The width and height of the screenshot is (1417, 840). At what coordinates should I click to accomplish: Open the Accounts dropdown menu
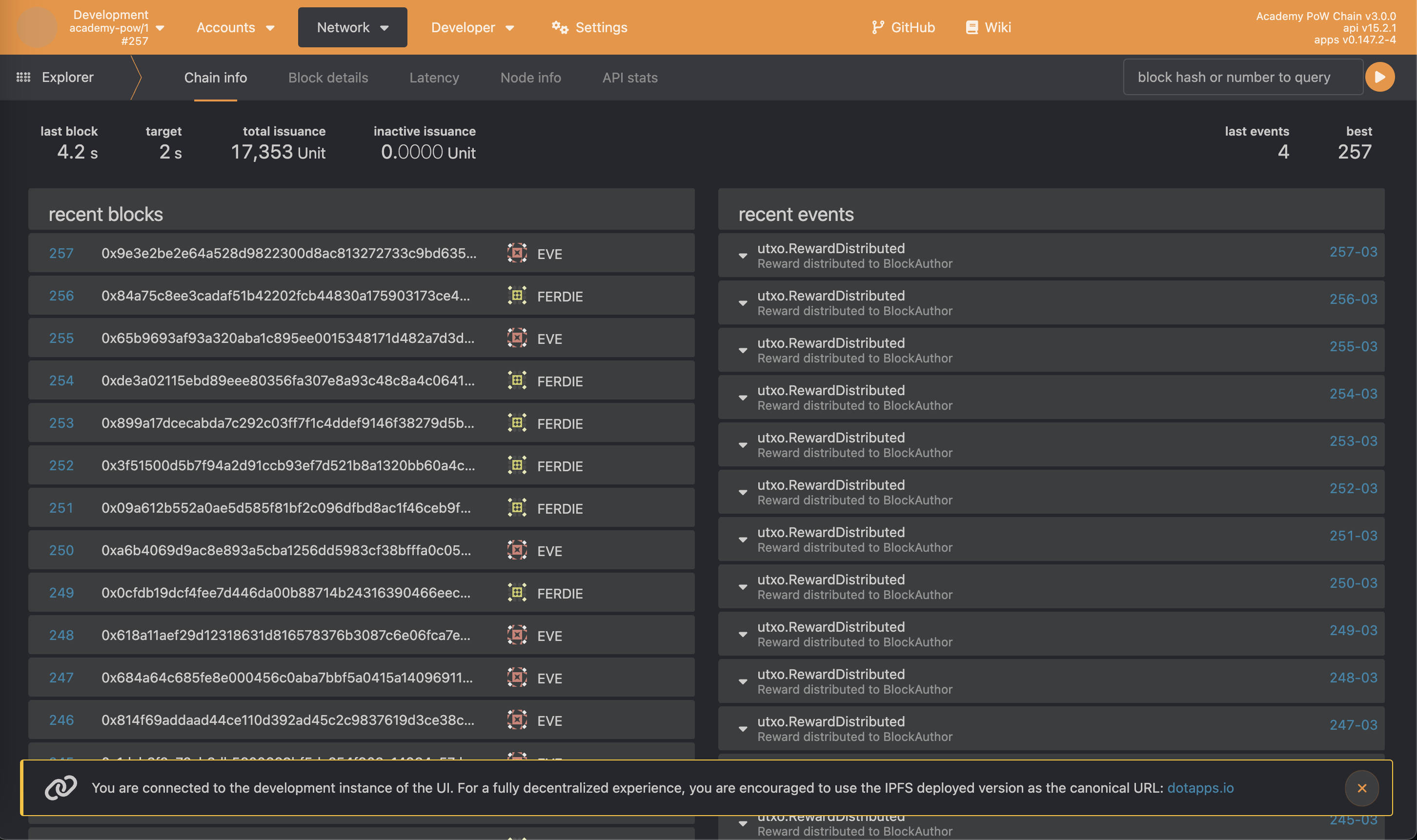click(235, 27)
